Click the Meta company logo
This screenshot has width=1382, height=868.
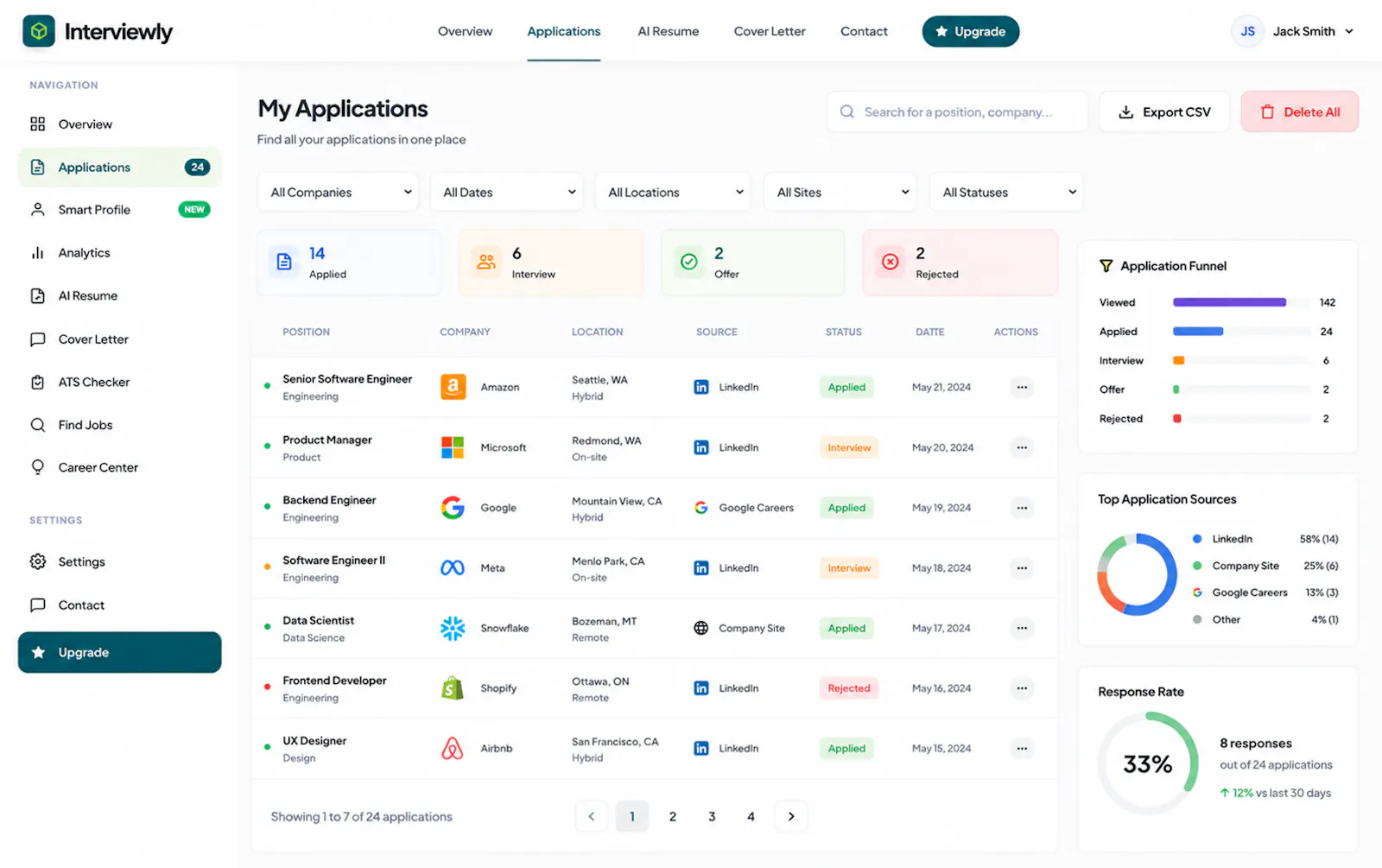pos(453,567)
